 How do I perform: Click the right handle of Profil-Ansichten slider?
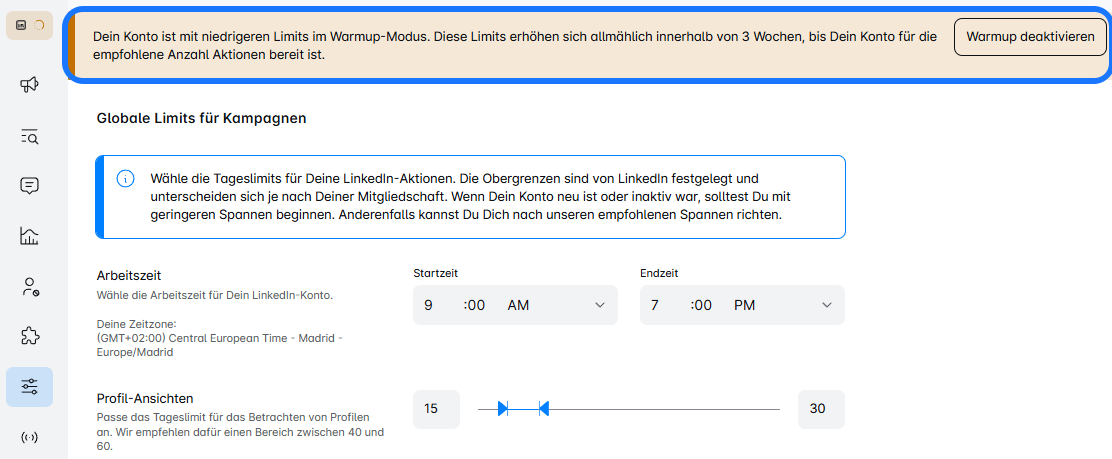click(x=544, y=408)
